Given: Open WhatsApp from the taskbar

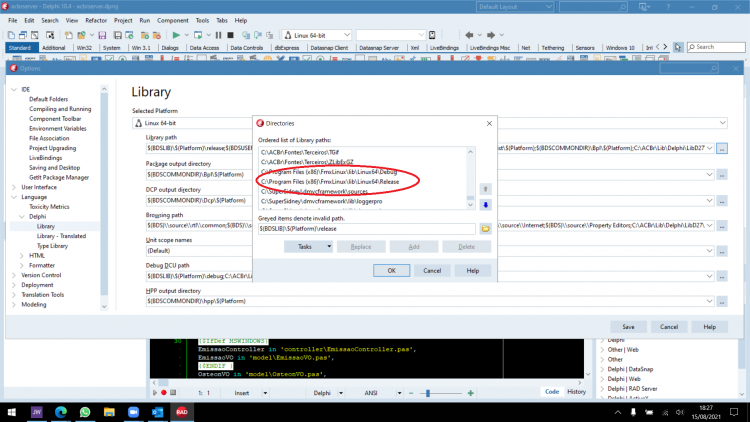Looking at the screenshot, I should pos(85,412).
